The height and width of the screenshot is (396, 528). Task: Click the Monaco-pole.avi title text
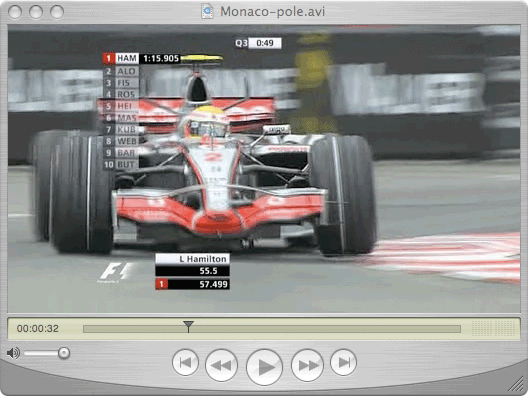click(x=272, y=11)
